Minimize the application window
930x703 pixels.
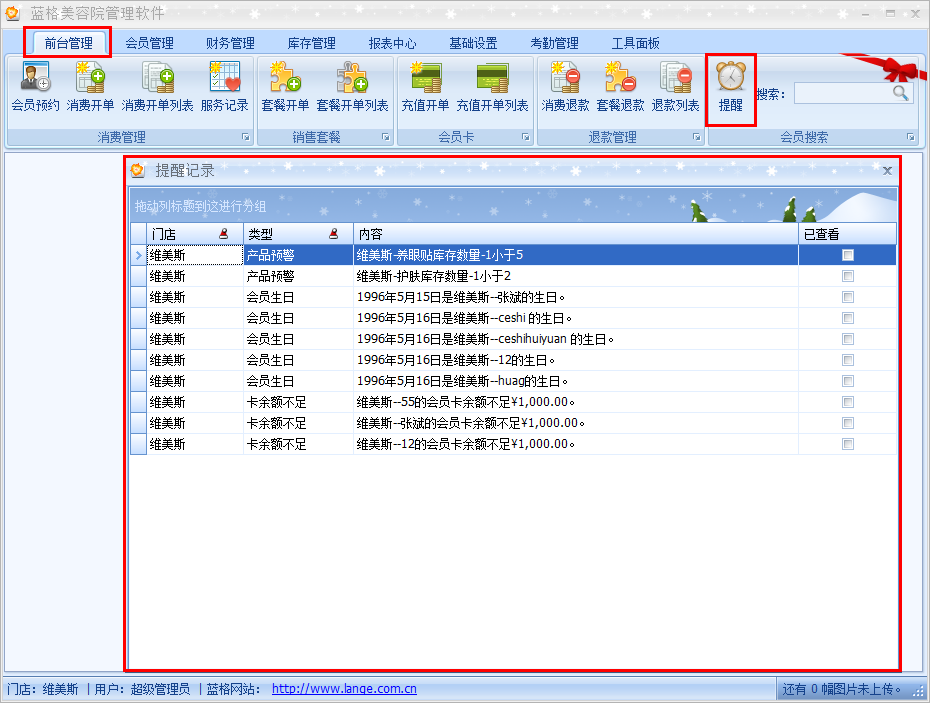coord(865,13)
